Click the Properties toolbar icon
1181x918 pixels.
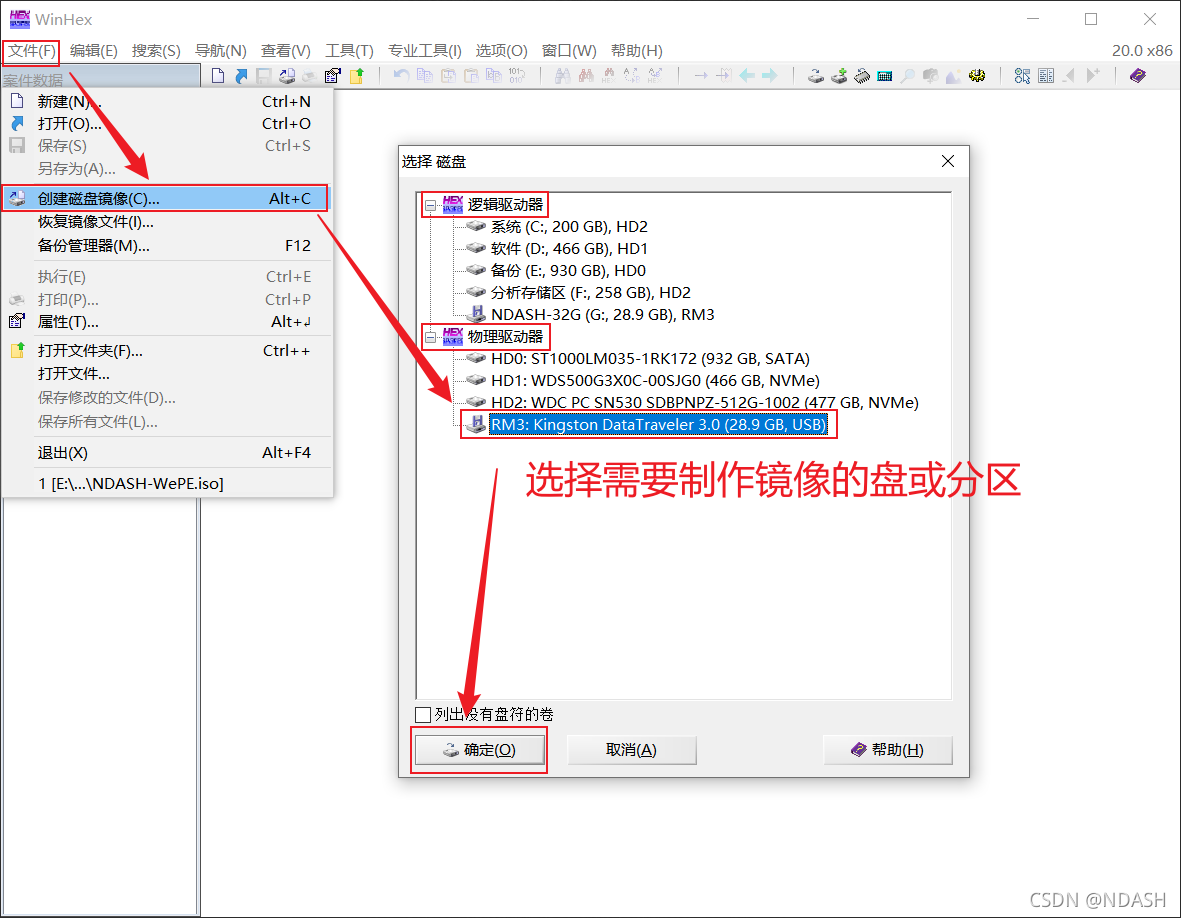tap(333, 75)
